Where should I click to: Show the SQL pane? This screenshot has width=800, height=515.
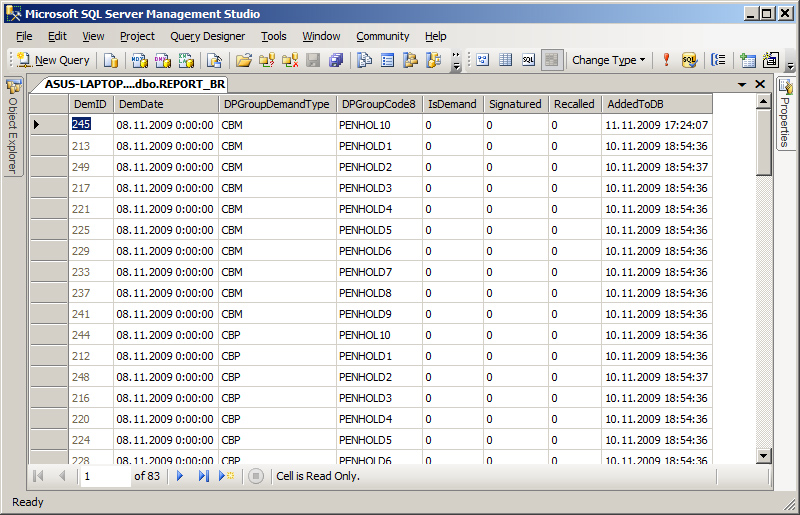(x=528, y=60)
